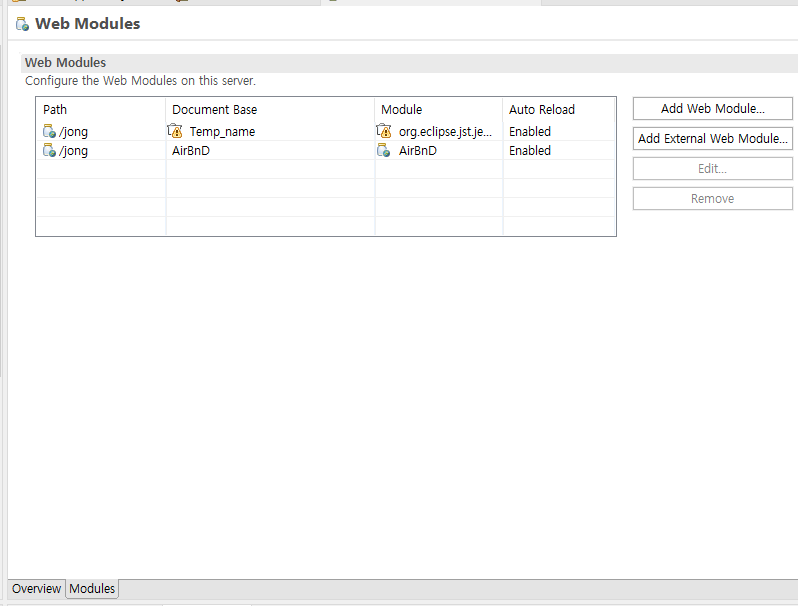Viewport: 798px width, 606px height.
Task: Select /jong path in the AirBnD row
Action: point(73,151)
